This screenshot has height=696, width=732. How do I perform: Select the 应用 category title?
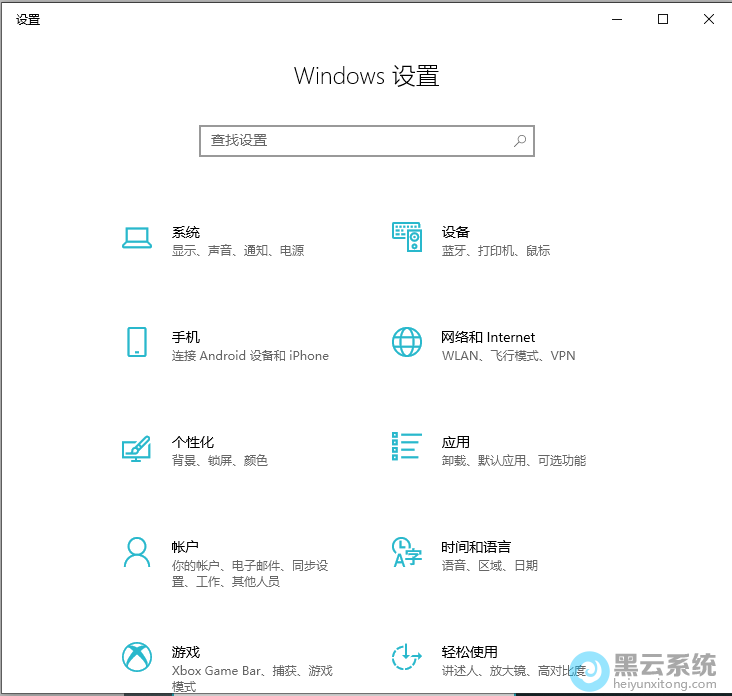click(x=456, y=442)
